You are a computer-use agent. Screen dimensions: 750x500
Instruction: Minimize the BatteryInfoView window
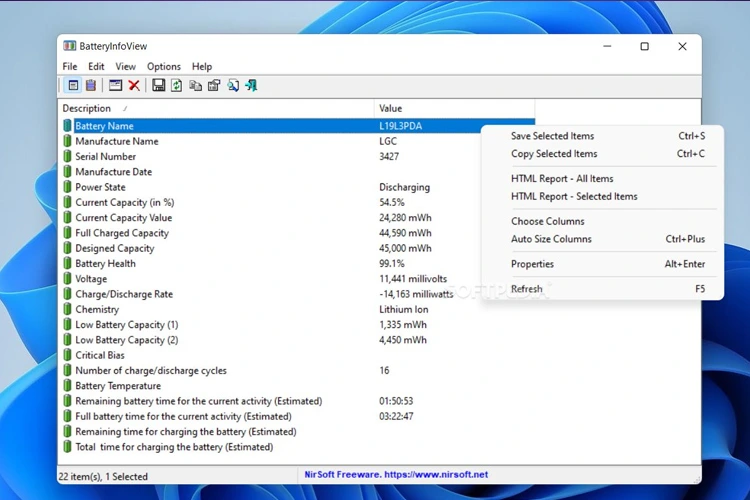tap(607, 46)
